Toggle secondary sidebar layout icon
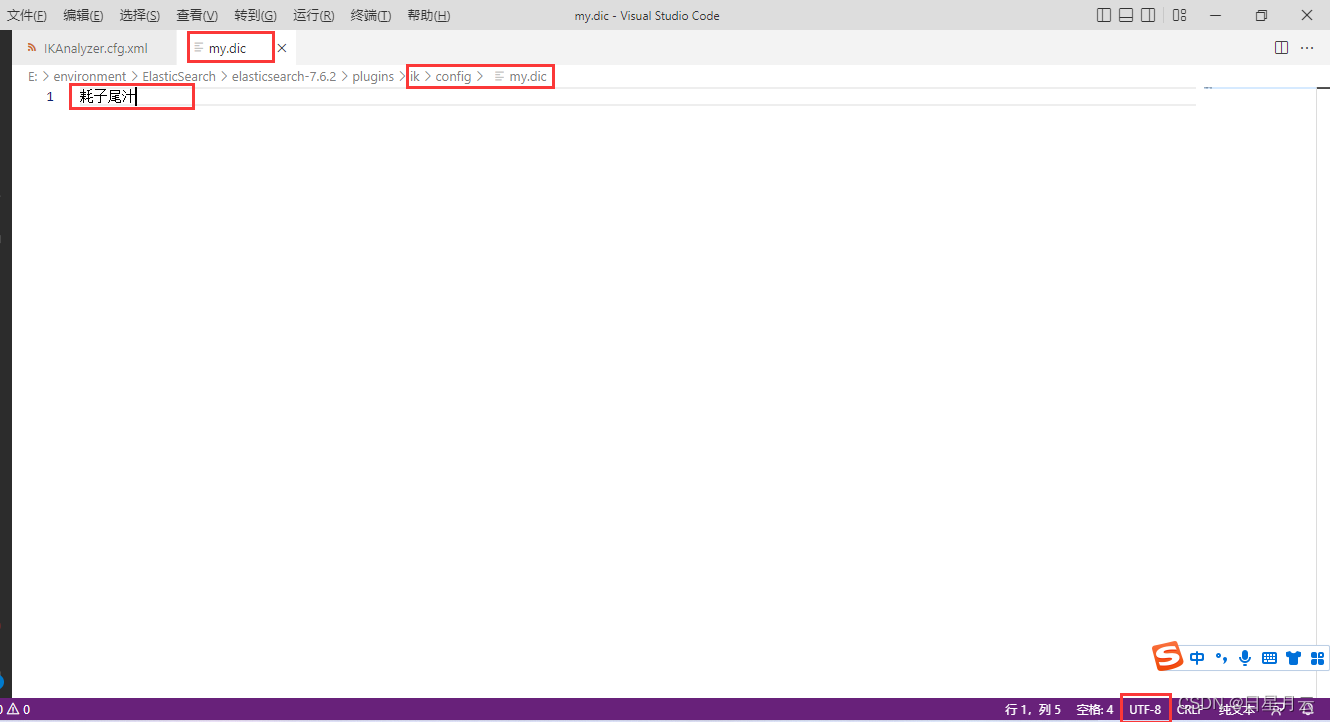 pyautogui.click(x=1148, y=15)
